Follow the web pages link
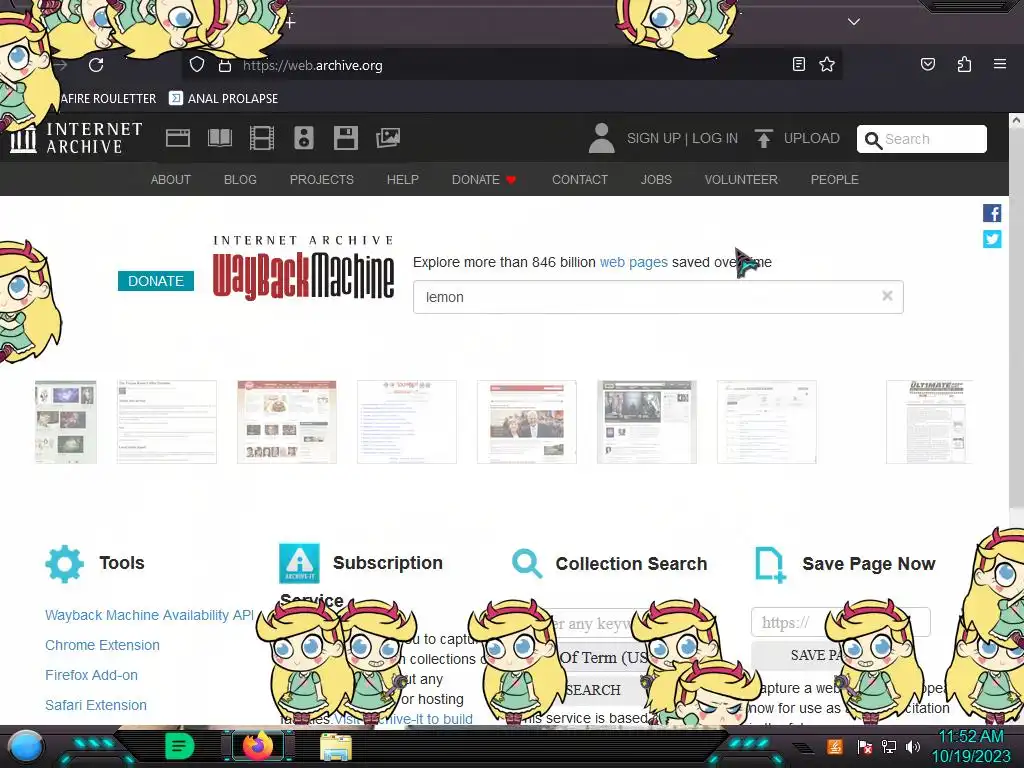Viewport: 1024px width, 768px height. tap(633, 262)
